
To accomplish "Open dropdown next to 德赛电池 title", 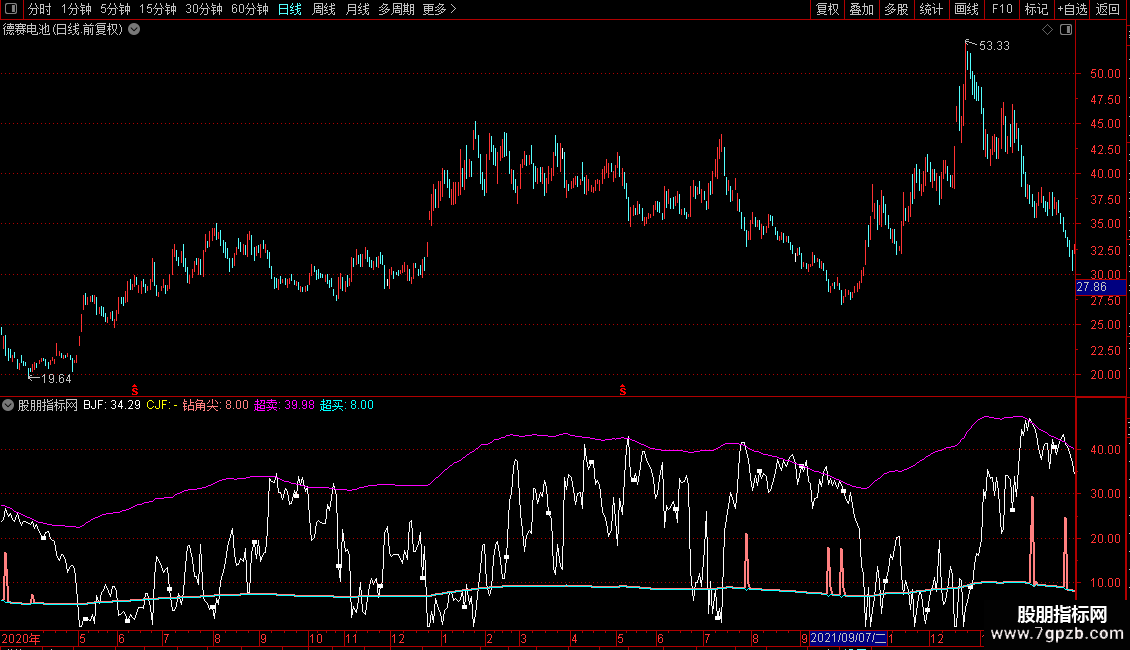I will pyautogui.click(x=134, y=30).
